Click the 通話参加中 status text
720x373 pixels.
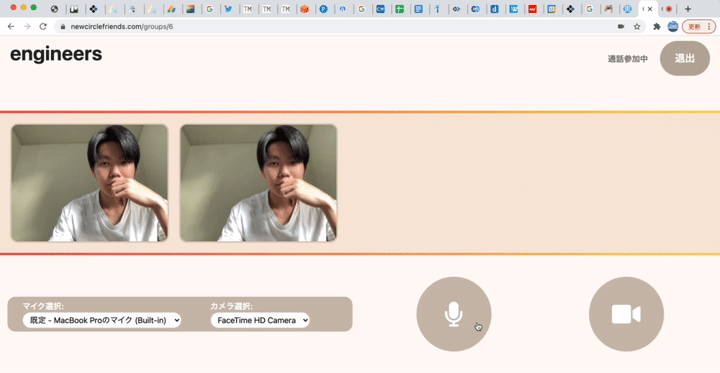pos(628,59)
